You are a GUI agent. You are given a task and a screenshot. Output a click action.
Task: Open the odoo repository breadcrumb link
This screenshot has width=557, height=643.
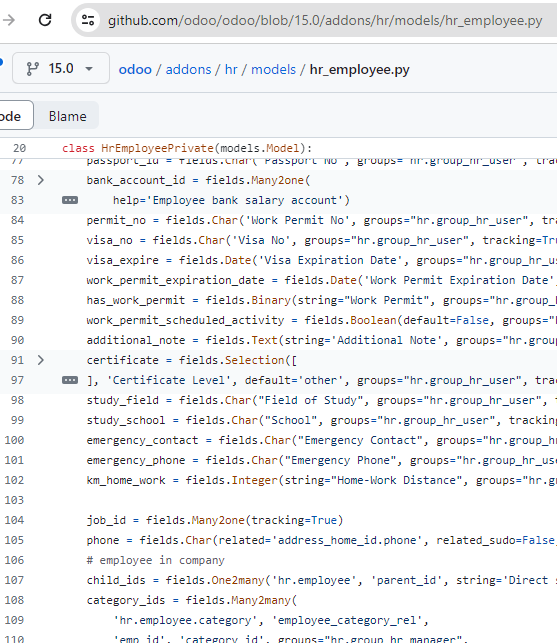135,69
